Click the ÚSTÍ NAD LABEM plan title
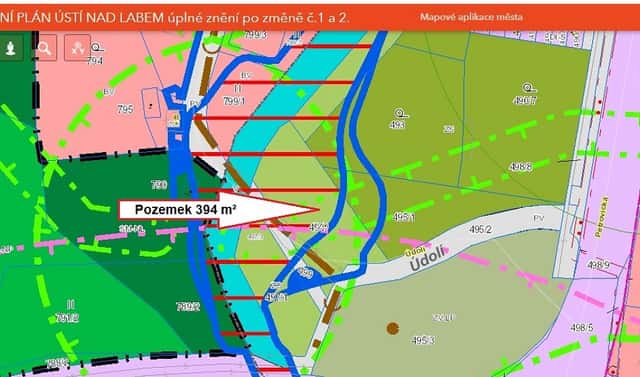The width and height of the screenshot is (640, 377). point(174,18)
